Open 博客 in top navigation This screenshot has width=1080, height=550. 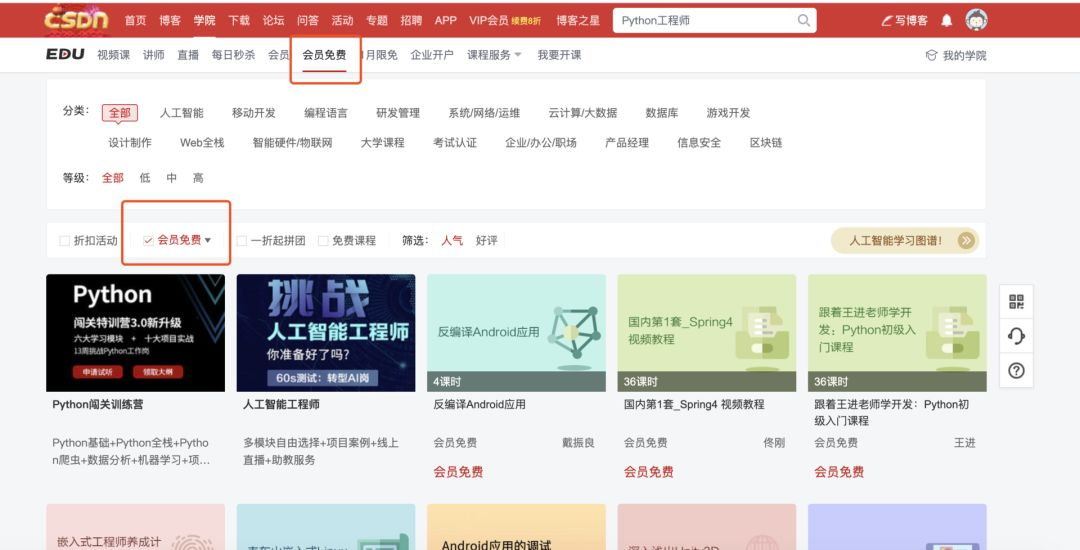tap(170, 21)
